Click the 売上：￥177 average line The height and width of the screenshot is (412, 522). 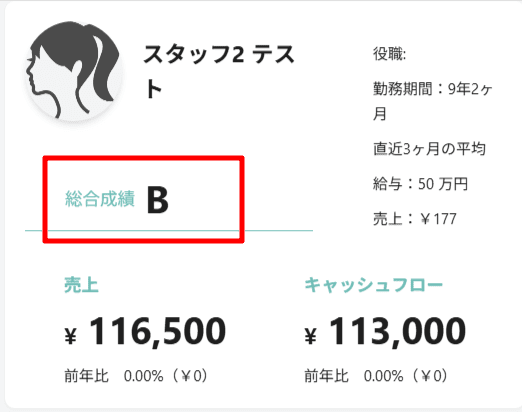click(415, 219)
